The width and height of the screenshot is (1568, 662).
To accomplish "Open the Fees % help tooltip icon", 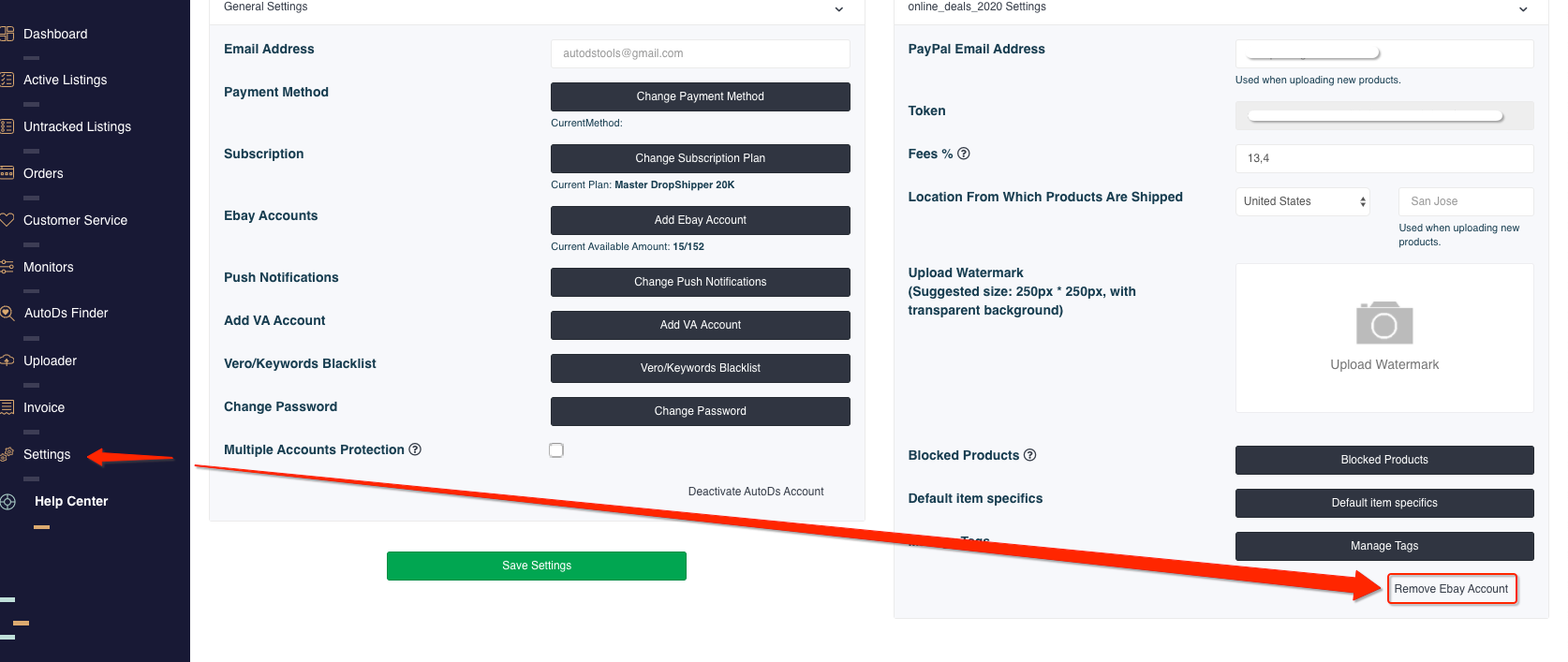I will click(x=964, y=154).
